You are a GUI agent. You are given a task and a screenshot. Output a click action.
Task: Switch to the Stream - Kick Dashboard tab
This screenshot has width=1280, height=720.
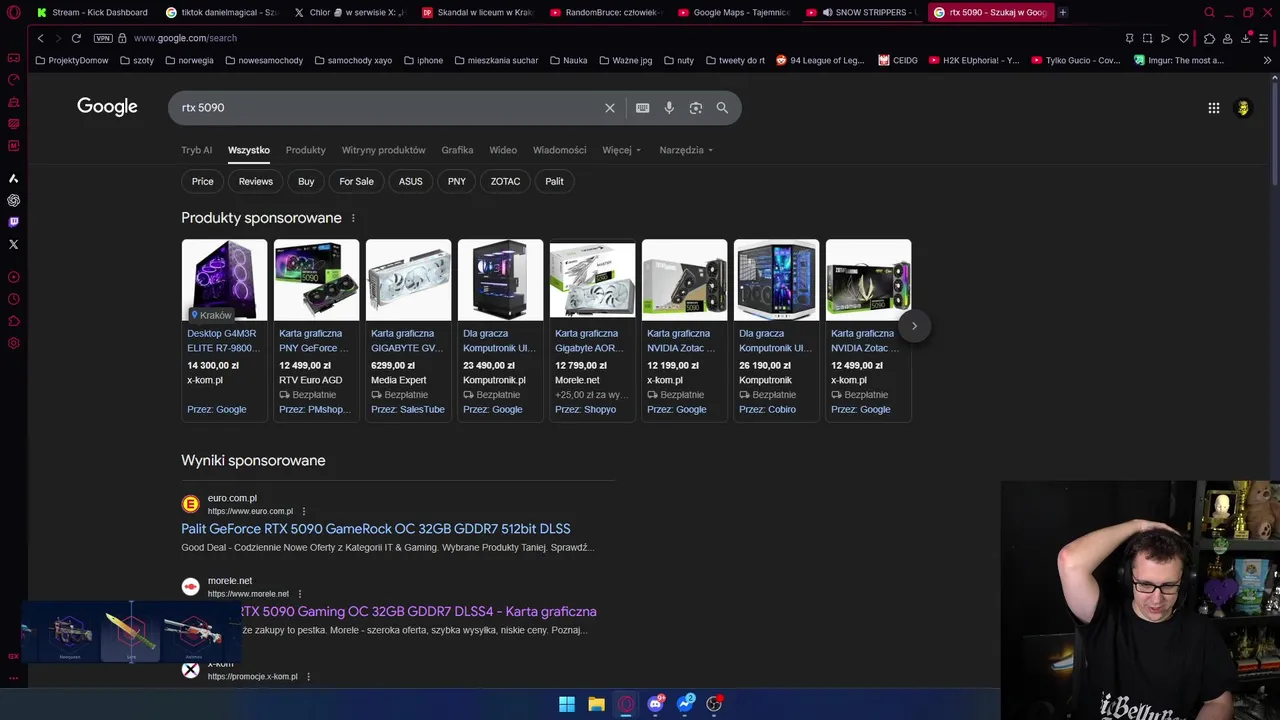pyautogui.click(x=92, y=12)
